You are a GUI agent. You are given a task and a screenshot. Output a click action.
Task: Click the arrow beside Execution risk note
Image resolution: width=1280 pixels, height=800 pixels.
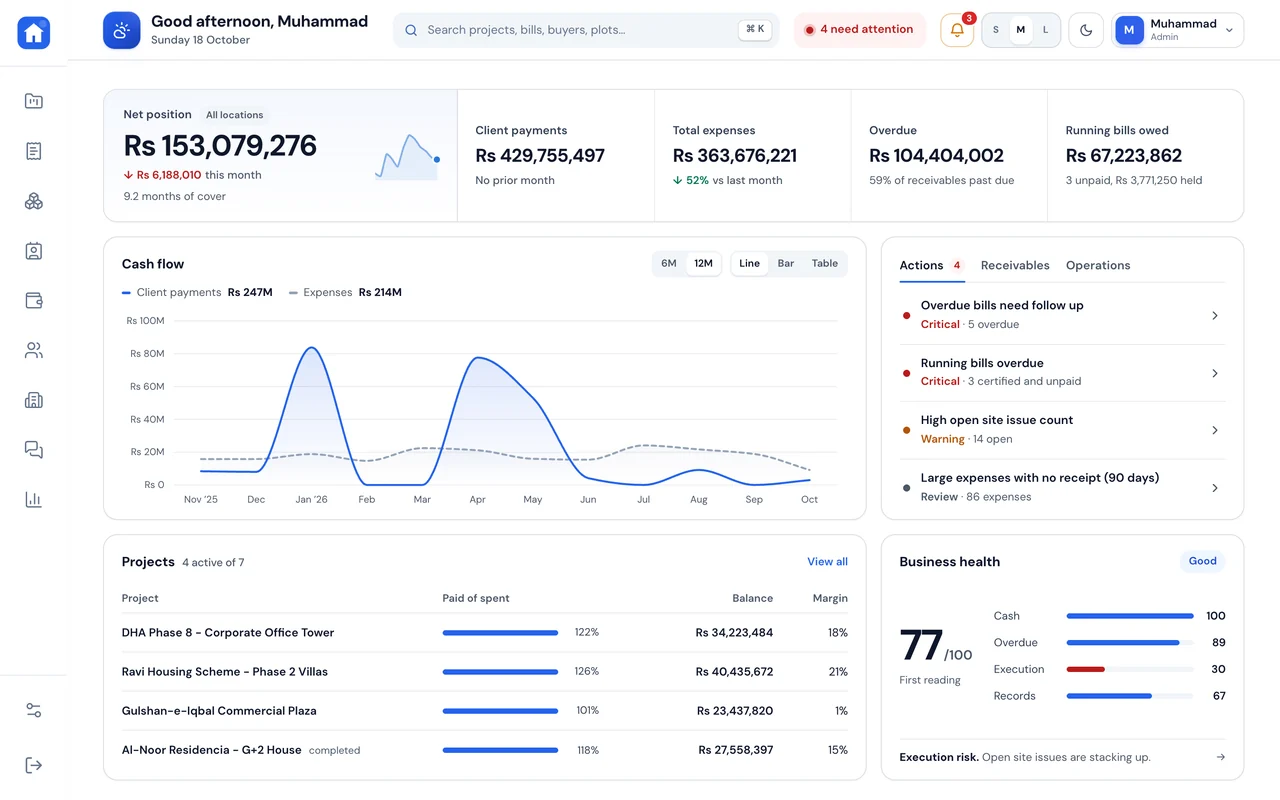1220,757
